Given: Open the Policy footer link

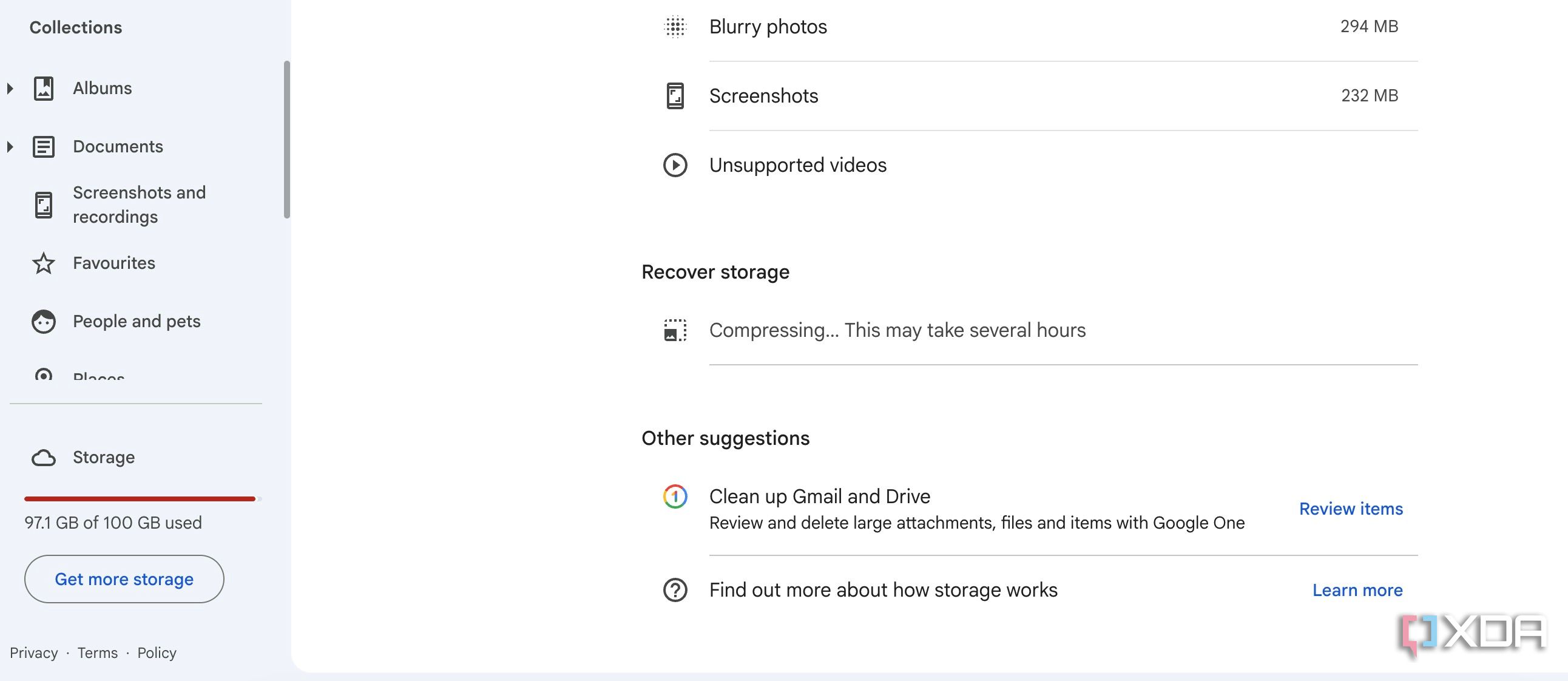Looking at the screenshot, I should click(157, 653).
